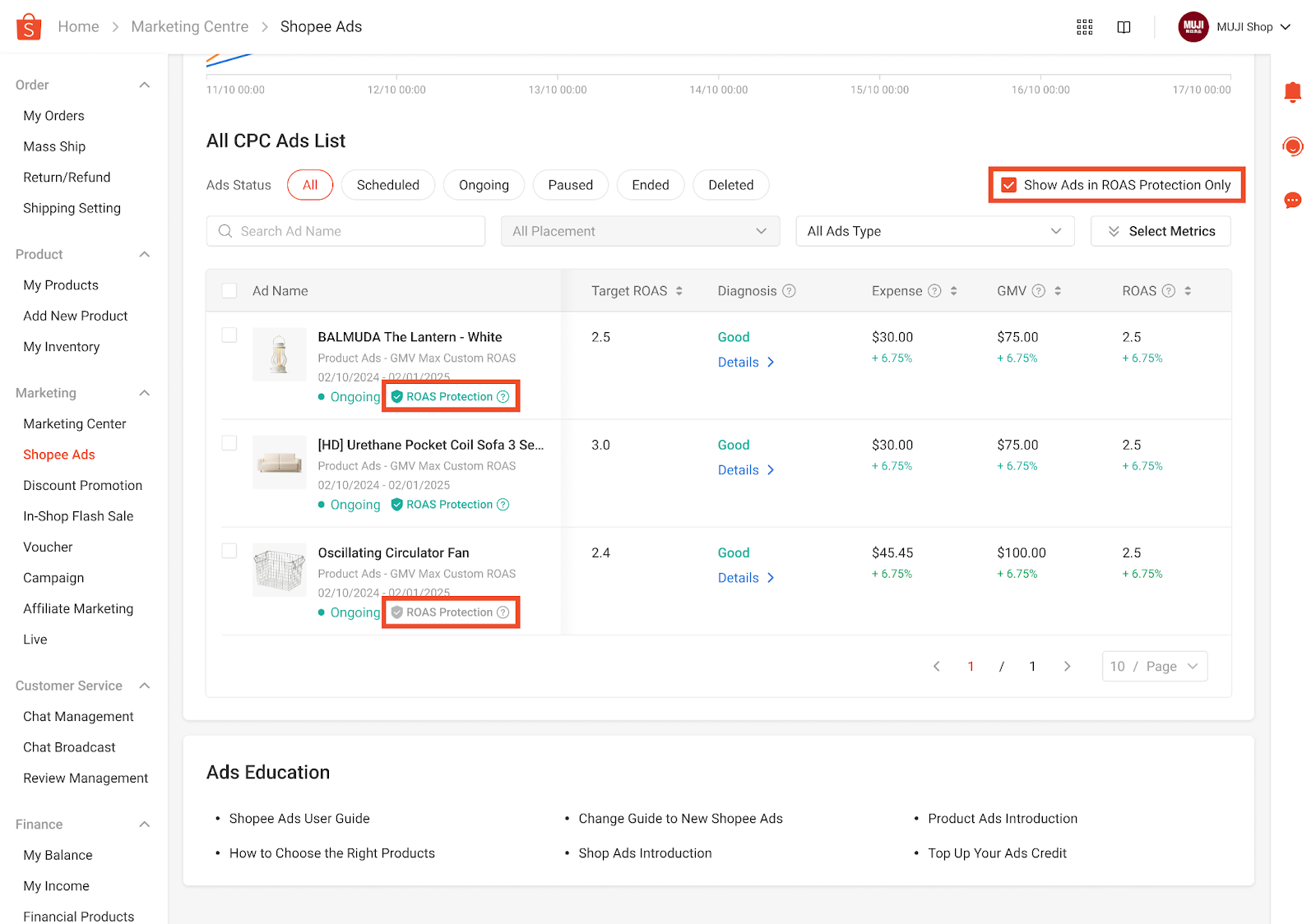Tick the select-all Ad Name checkbox
Image resolution: width=1316 pixels, height=924 pixels.
(229, 291)
